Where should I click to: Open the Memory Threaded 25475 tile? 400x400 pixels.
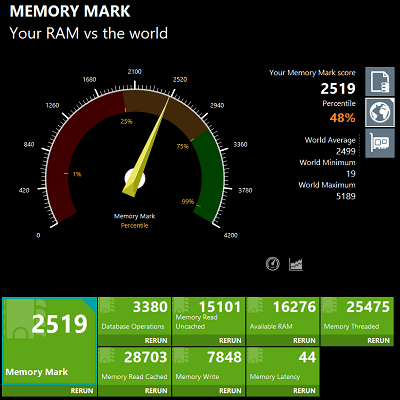point(357,317)
